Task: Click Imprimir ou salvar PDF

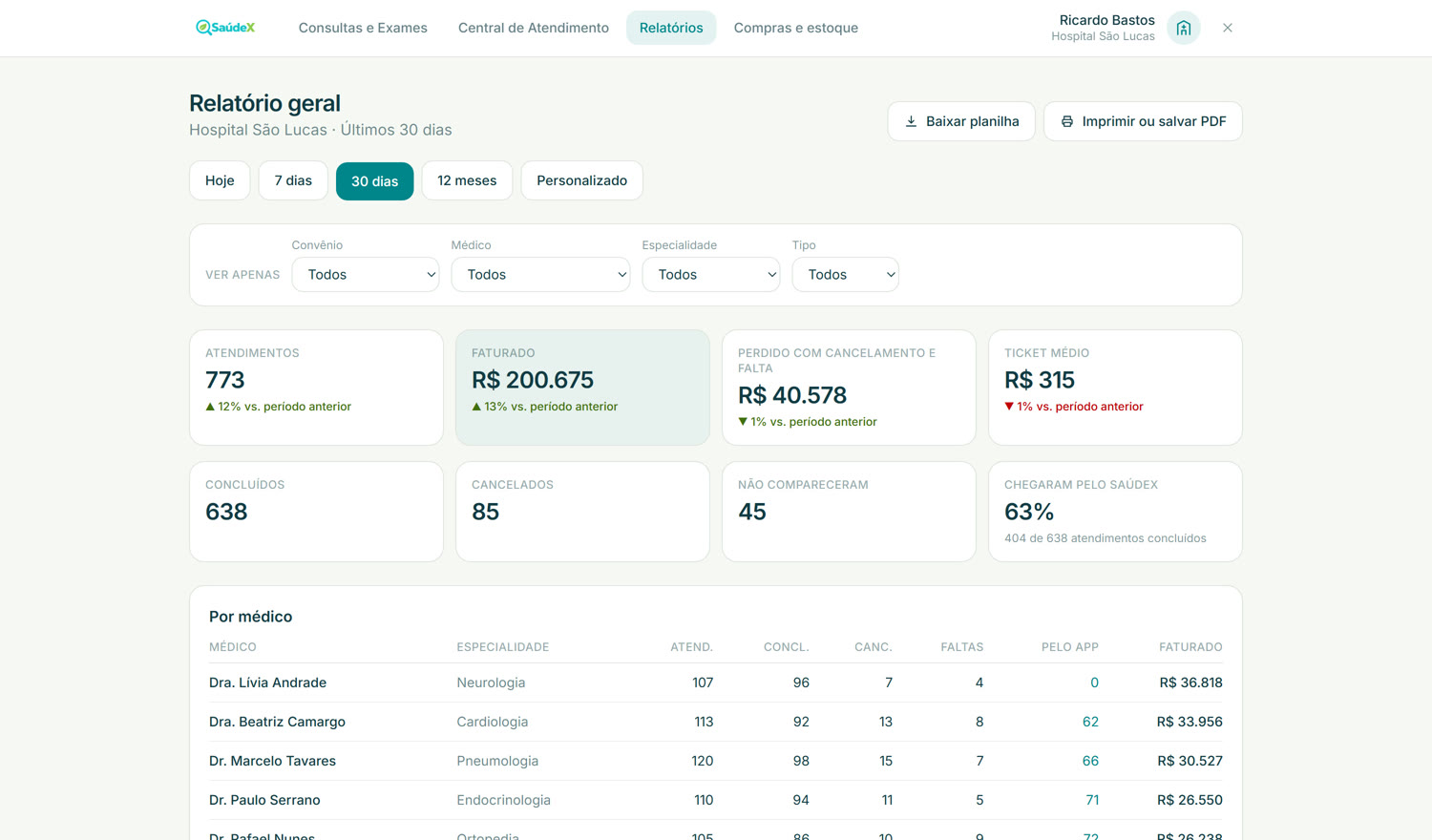Action: pyautogui.click(x=1143, y=121)
